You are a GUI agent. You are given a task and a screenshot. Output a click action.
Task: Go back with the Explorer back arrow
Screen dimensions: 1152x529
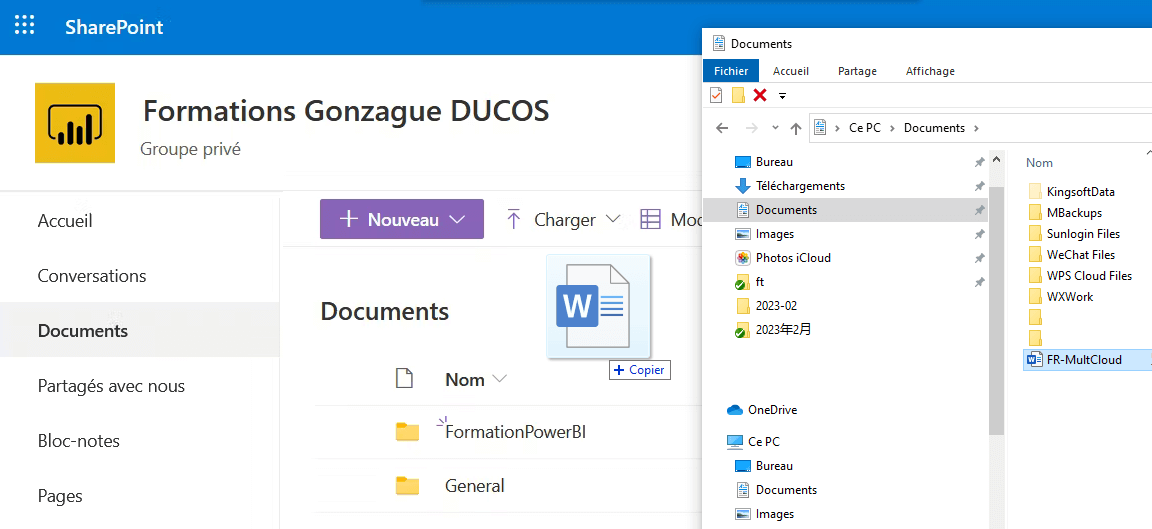click(x=722, y=128)
